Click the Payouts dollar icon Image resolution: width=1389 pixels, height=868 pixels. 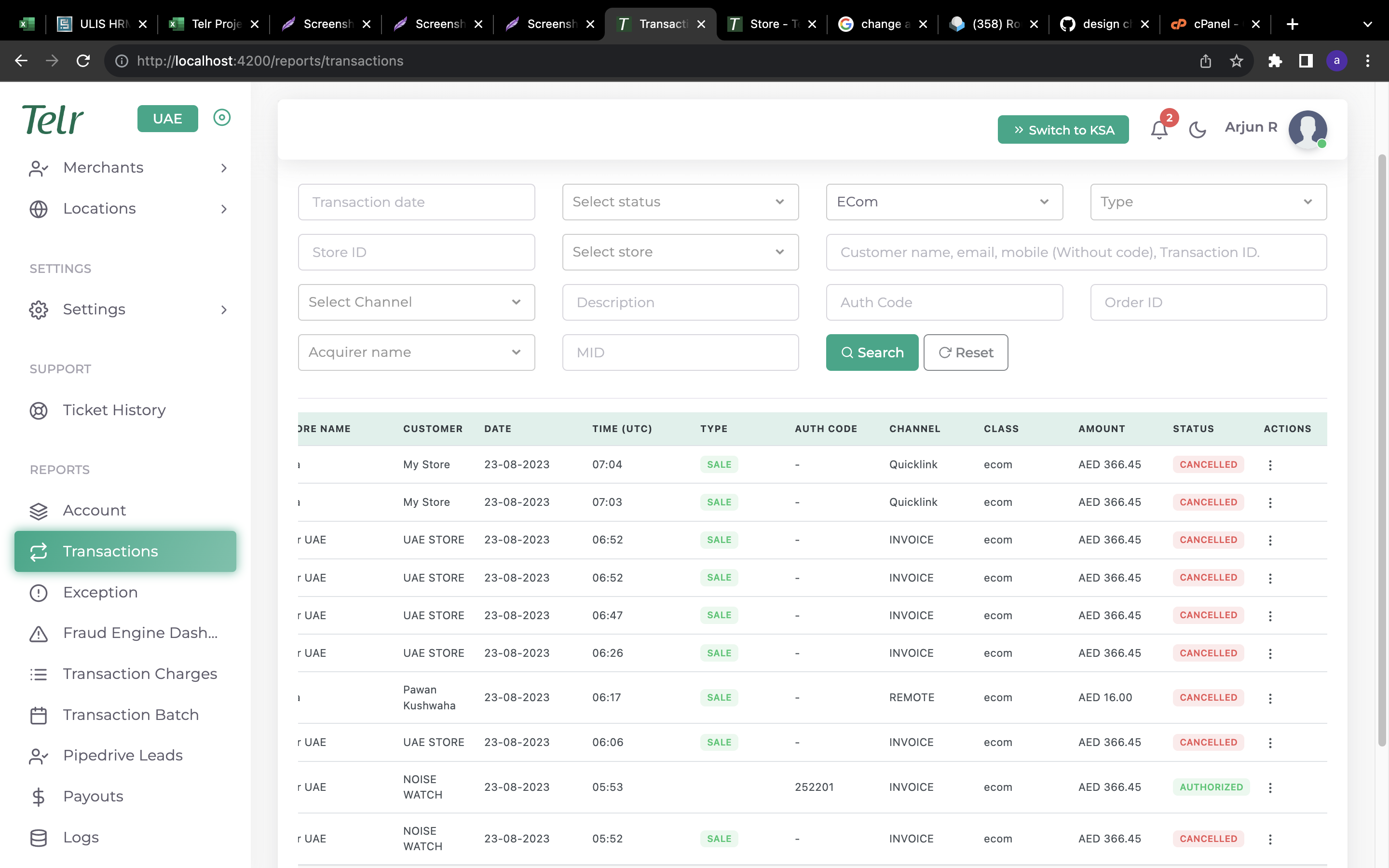(x=39, y=797)
